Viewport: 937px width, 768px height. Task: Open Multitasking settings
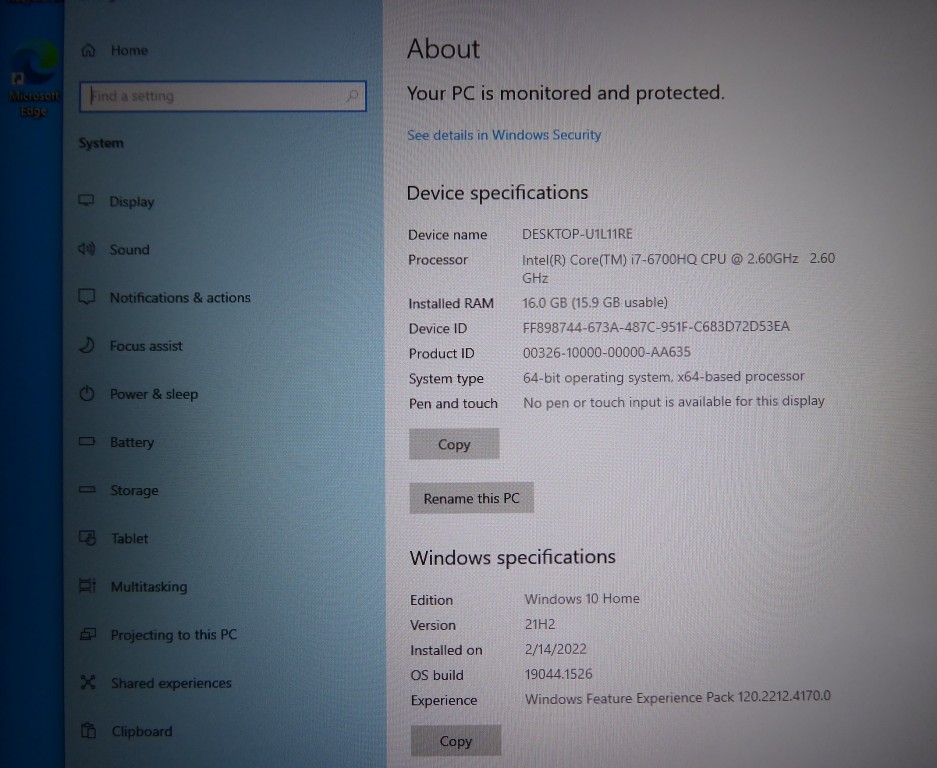tap(149, 587)
